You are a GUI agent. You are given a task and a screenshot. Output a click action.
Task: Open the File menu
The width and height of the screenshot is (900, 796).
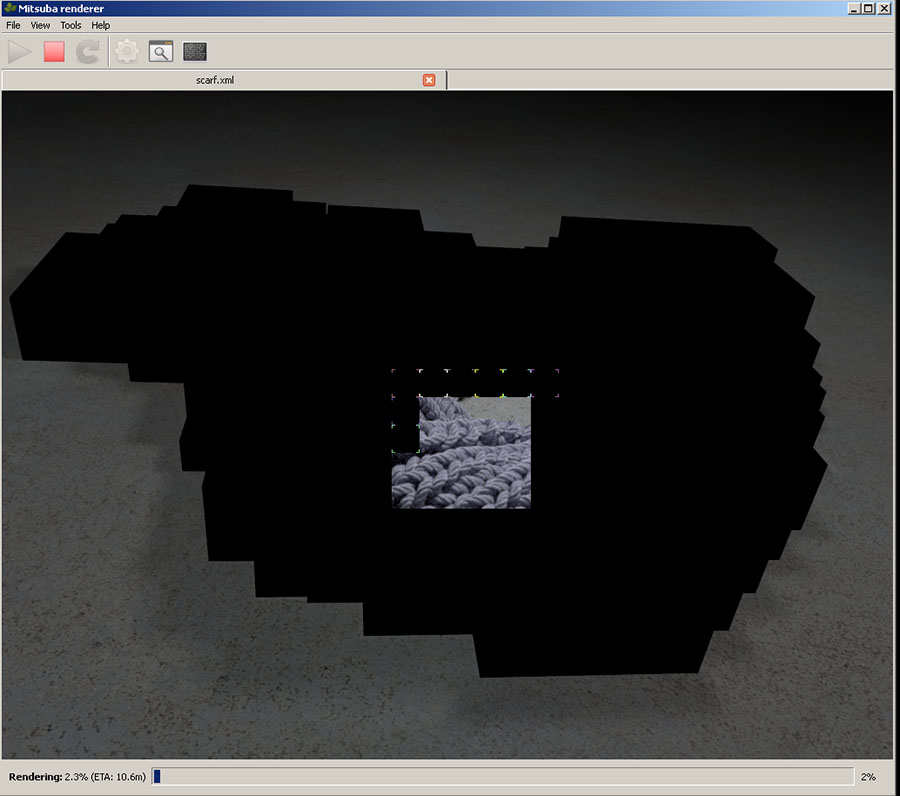point(13,25)
